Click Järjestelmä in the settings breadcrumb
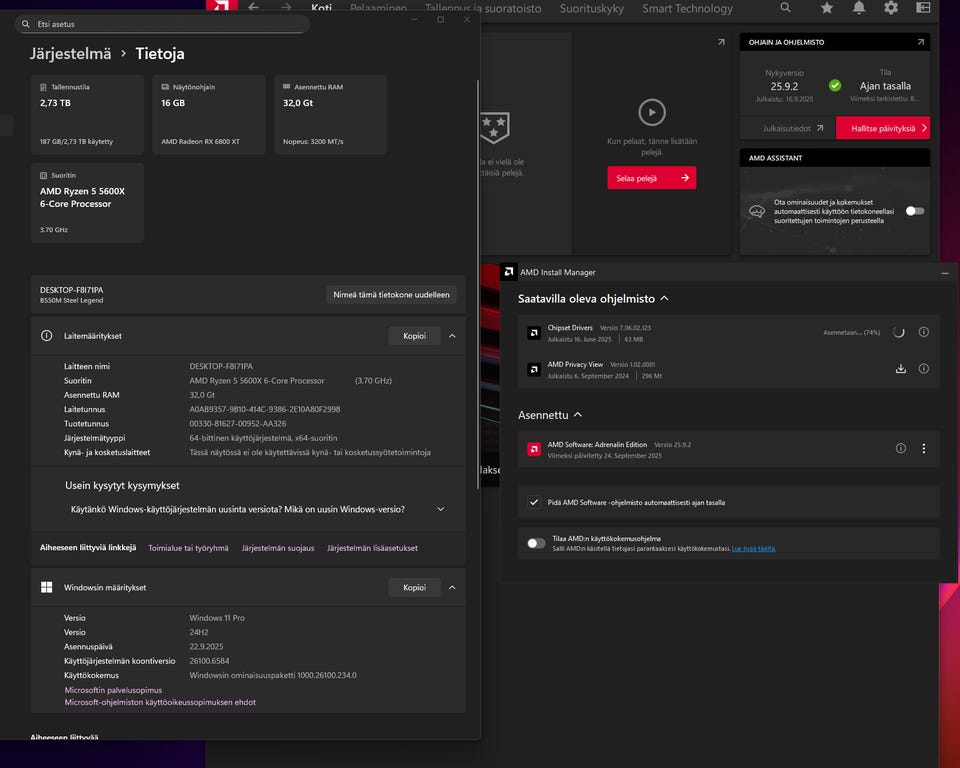This screenshot has width=960, height=768. coord(70,53)
